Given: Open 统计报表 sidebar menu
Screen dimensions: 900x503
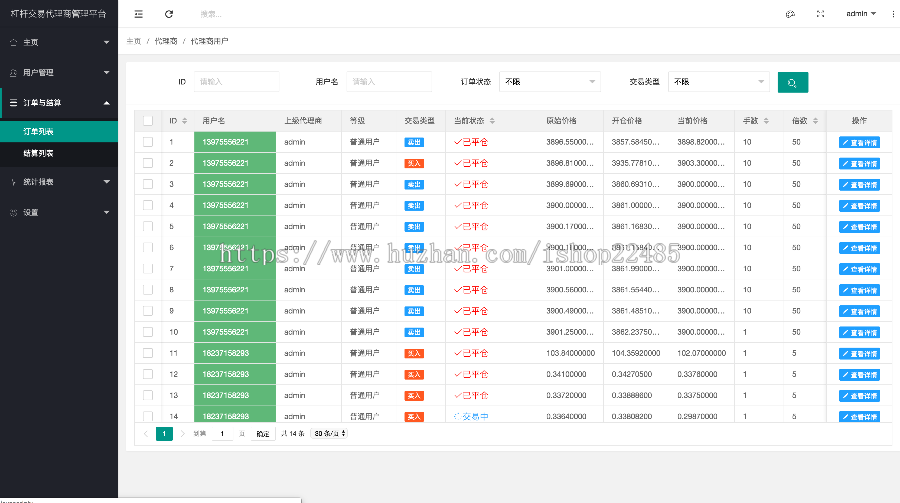Looking at the screenshot, I should coord(59,182).
